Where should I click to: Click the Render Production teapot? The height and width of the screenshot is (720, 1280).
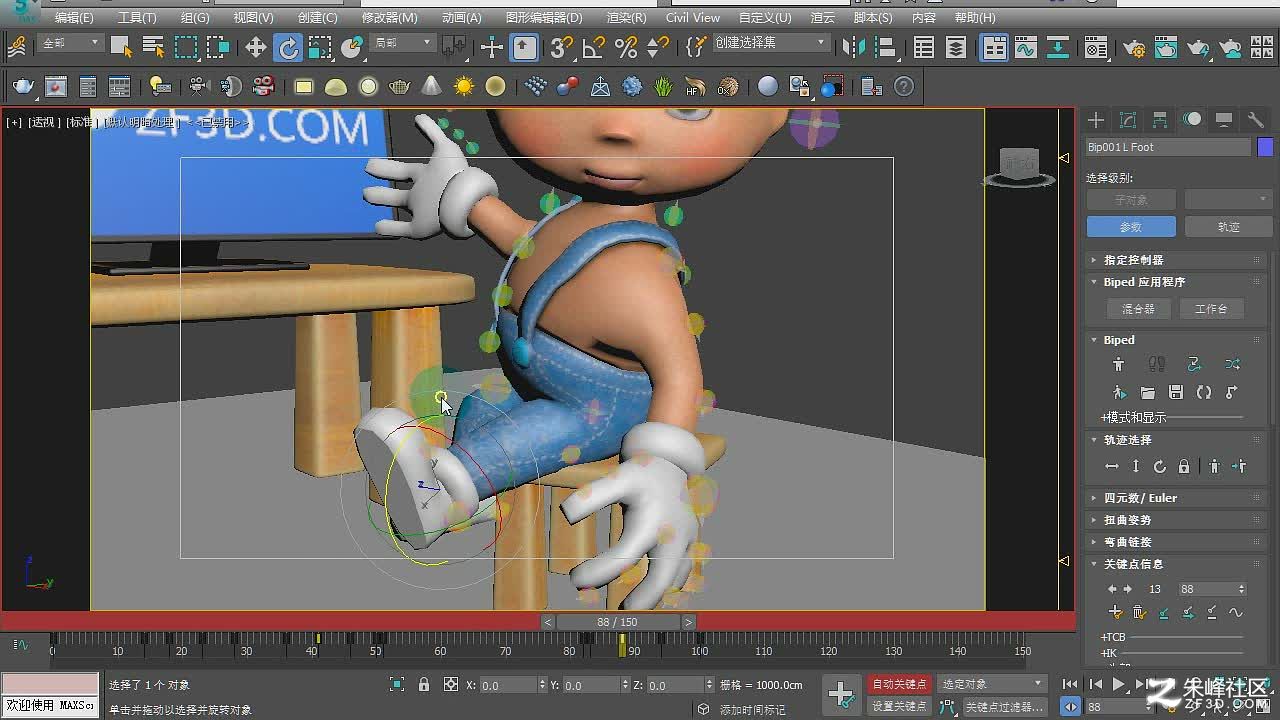tap(1198, 47)
